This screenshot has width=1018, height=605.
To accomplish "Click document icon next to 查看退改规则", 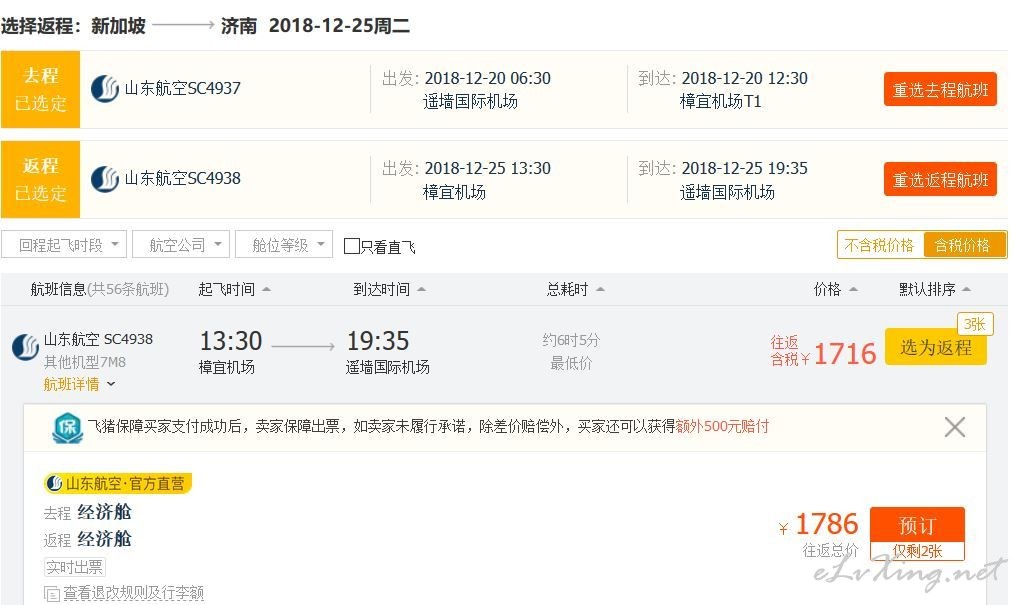I will tap(52, 593).
